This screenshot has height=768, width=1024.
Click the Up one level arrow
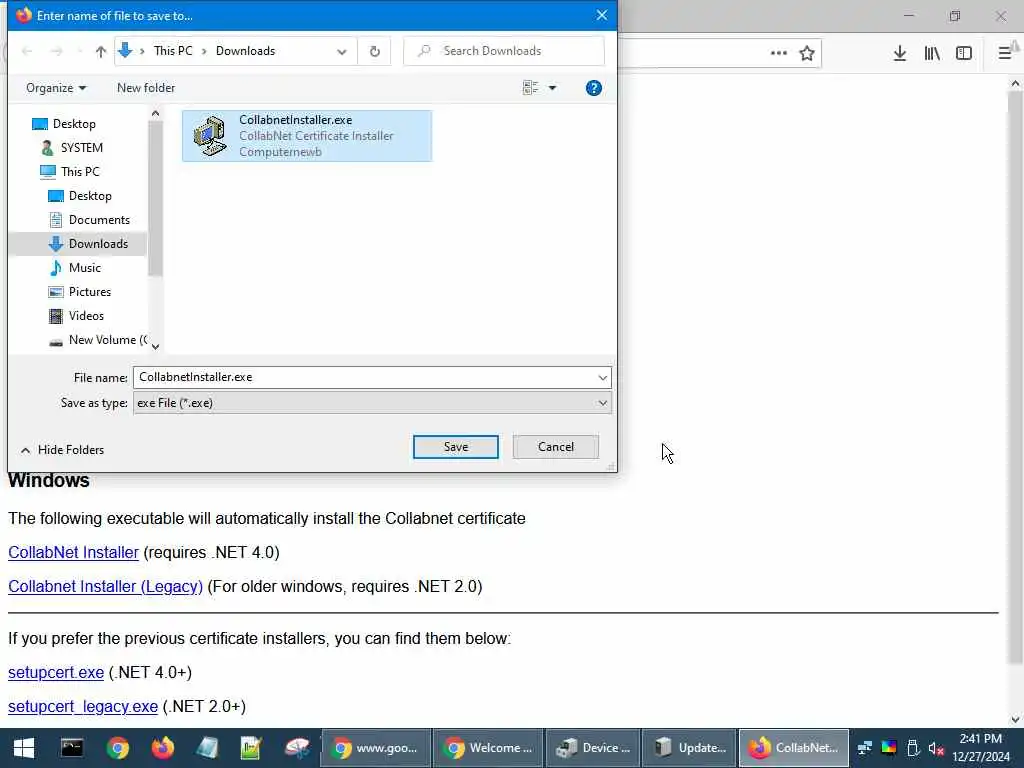point(101,52)
